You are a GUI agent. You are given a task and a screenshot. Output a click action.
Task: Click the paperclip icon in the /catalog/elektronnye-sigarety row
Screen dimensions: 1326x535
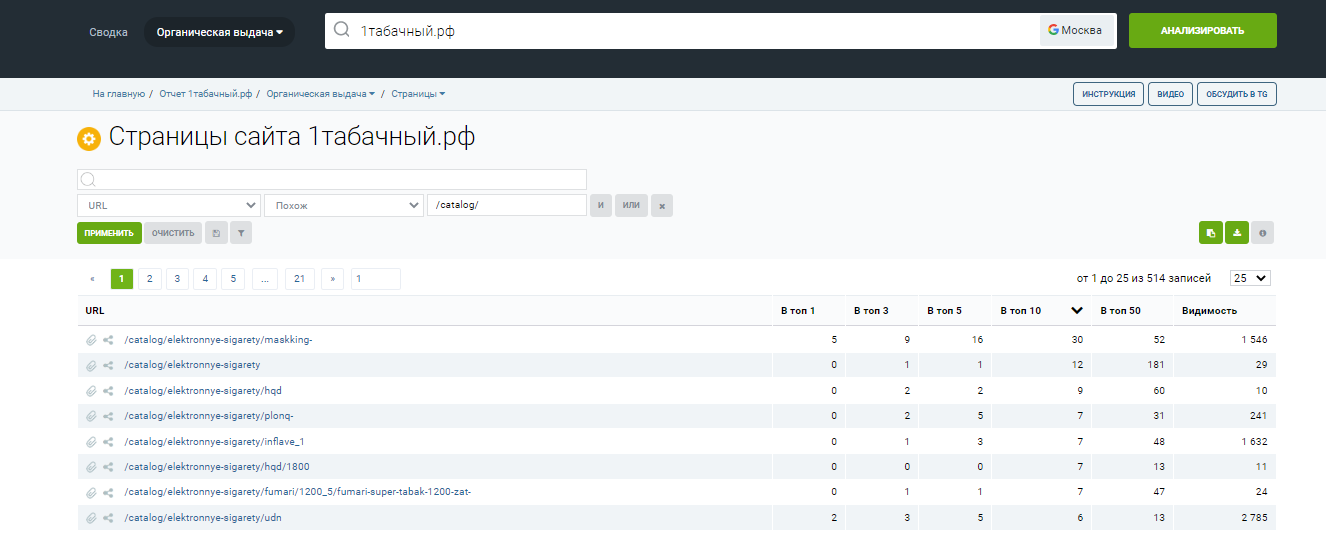pos(91,365)
